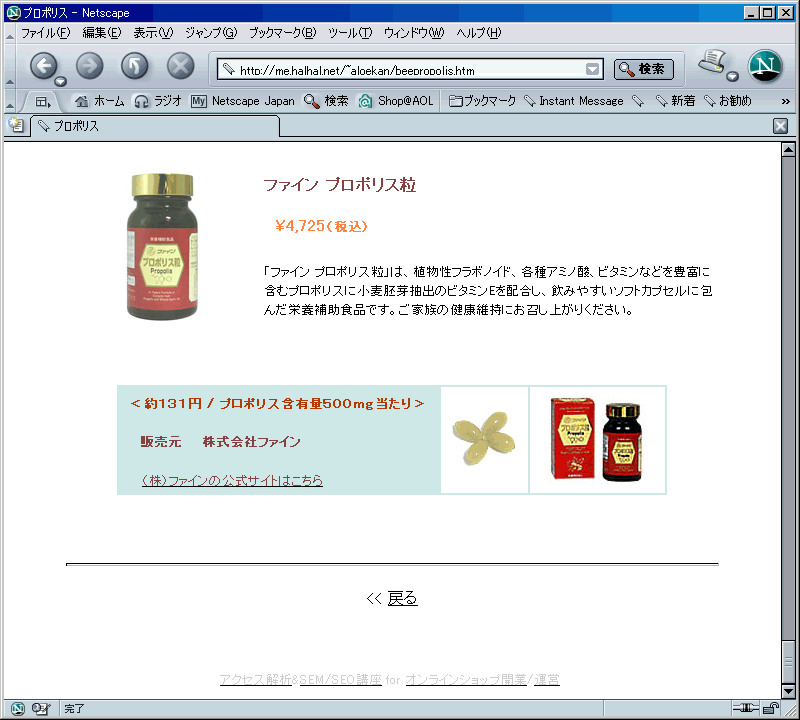
Task: Open the ツール(T) menu
Action: coord(350,33)
